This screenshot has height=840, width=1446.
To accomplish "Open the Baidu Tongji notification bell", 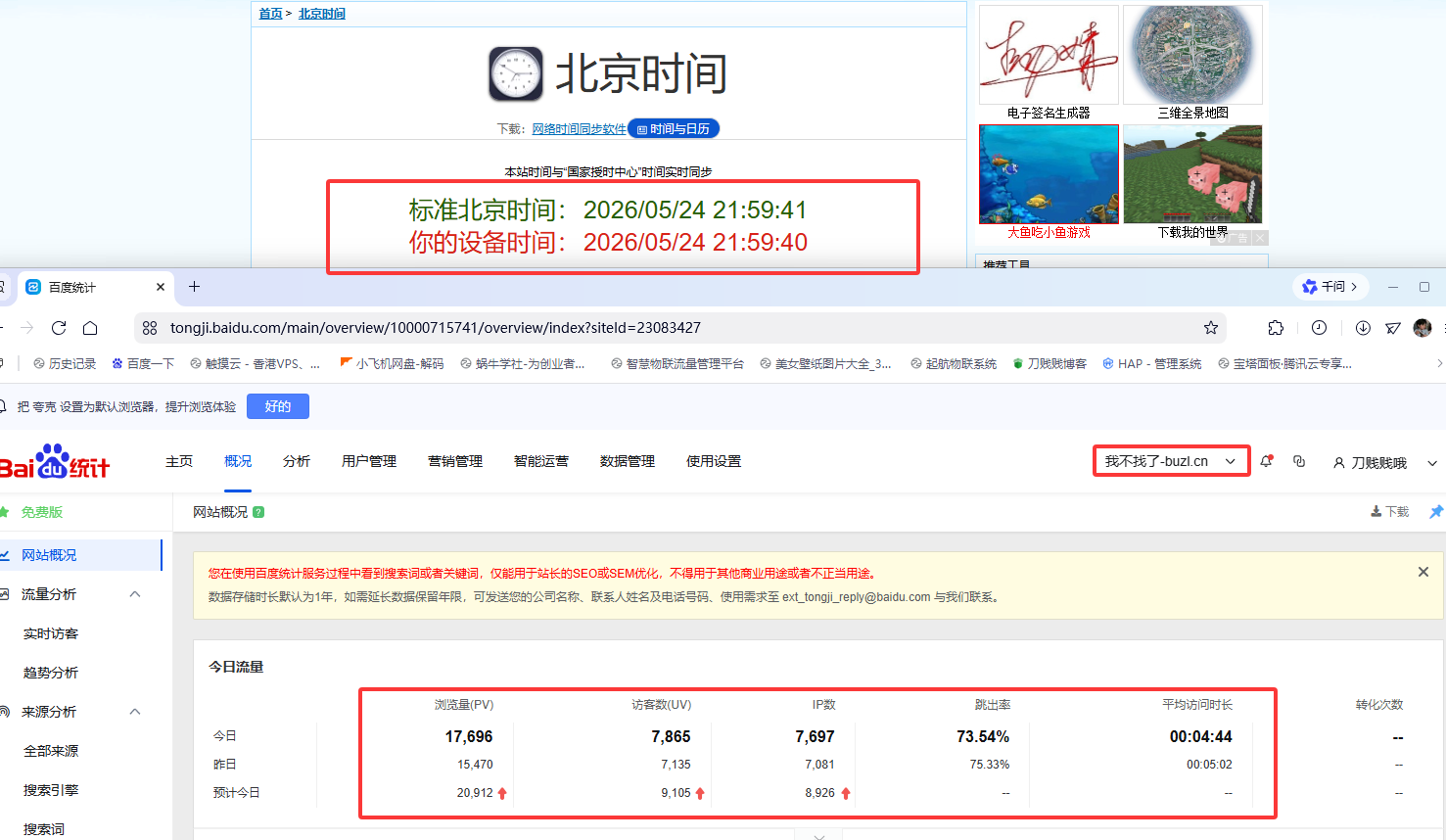I will [1267, 461].
